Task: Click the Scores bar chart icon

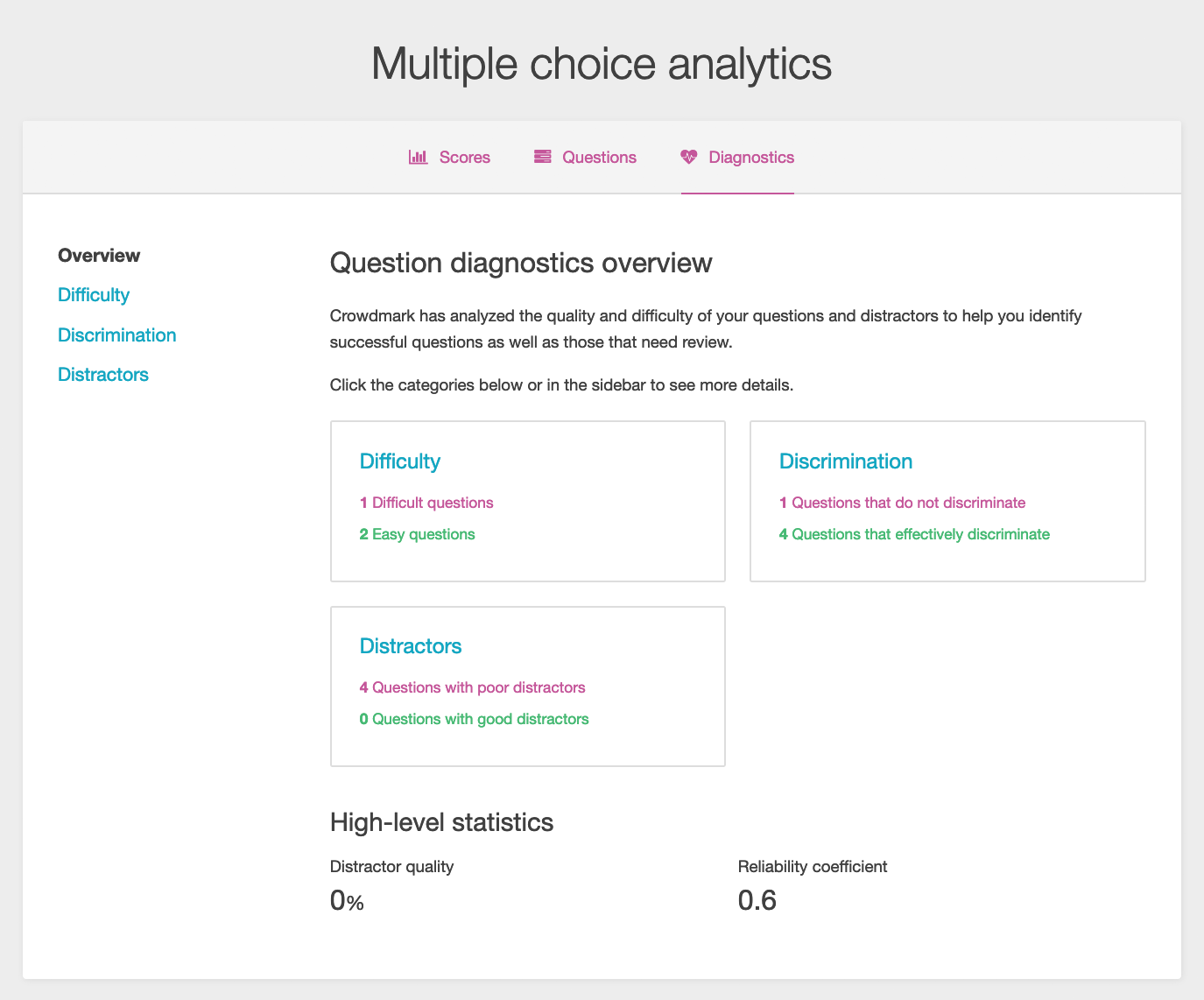Action: [418, 158]
